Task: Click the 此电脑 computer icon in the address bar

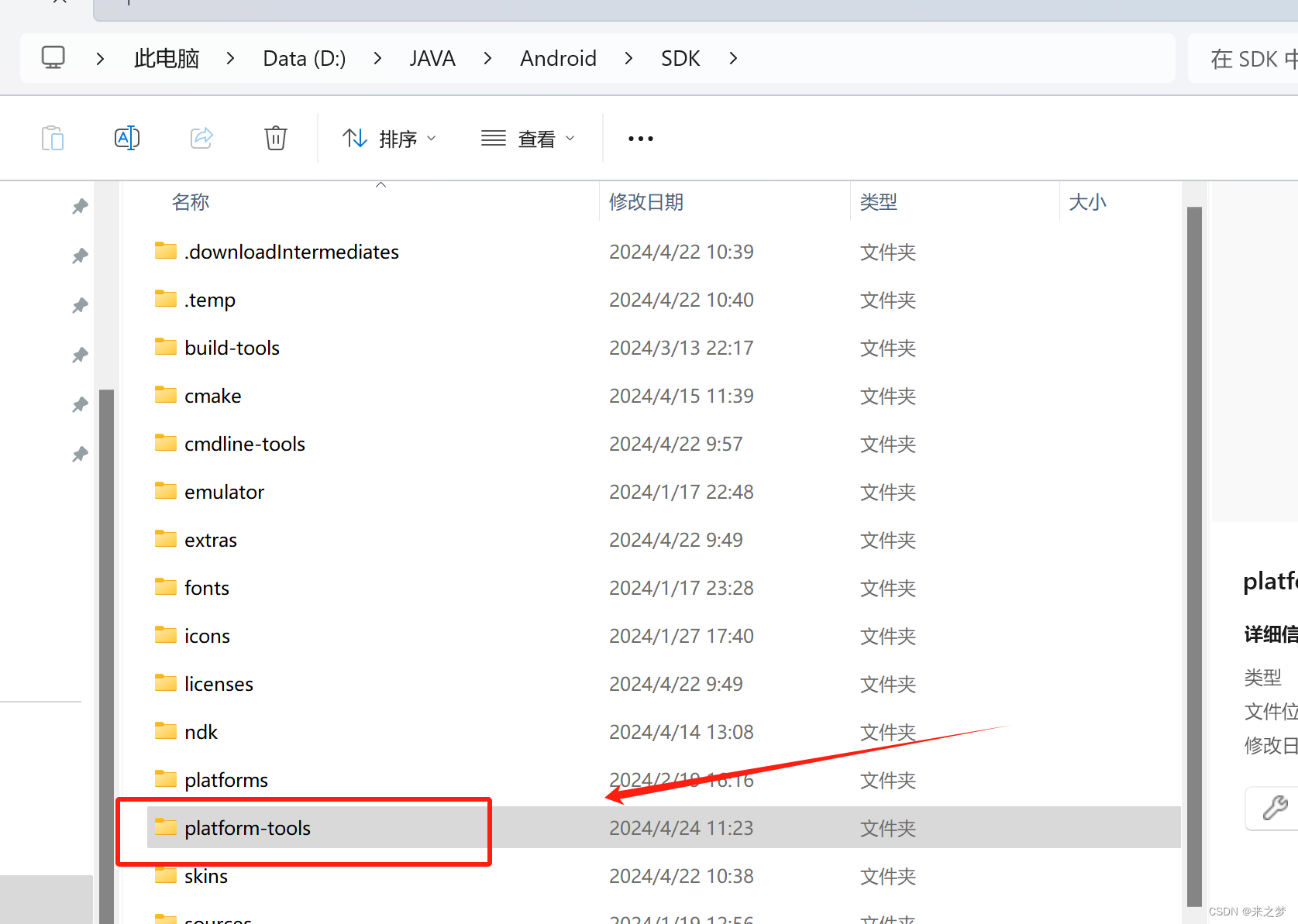Action: pos(53,57)
